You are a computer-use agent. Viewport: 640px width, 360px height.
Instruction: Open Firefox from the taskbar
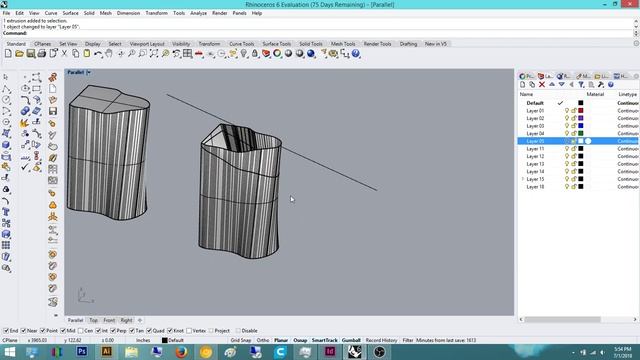tap(181, 351)
